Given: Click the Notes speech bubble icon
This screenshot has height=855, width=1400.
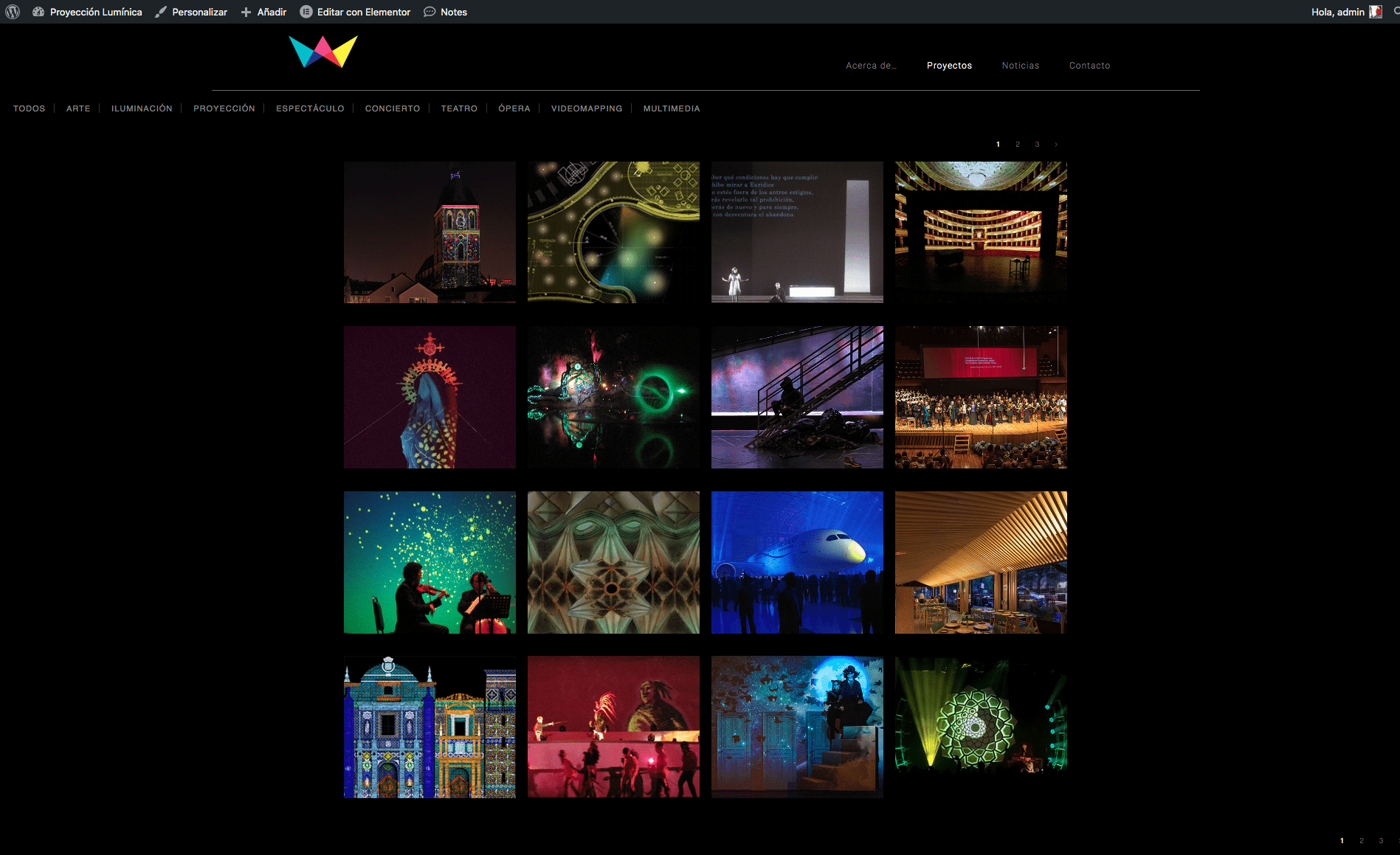Looking at the screenshot, I should [430, 12].
